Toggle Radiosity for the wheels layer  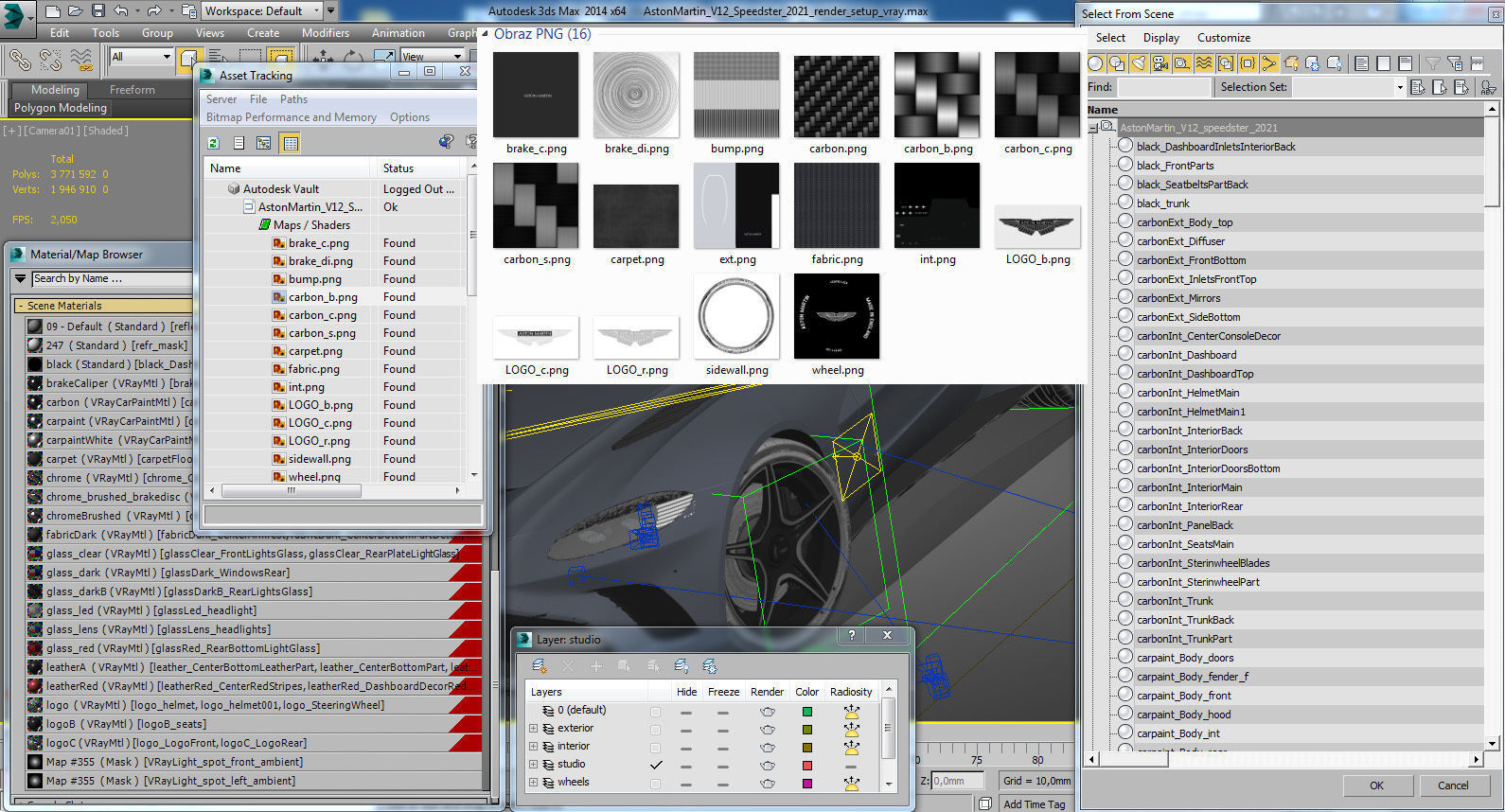[851, 783]
